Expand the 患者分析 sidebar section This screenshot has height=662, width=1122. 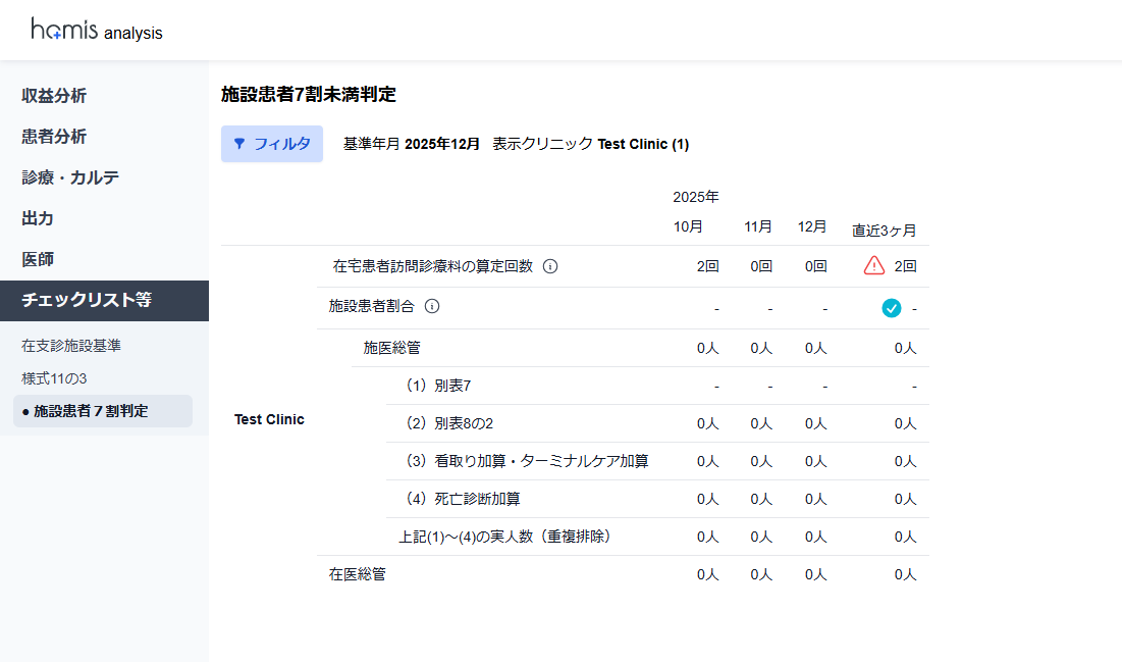coord(54,137)
